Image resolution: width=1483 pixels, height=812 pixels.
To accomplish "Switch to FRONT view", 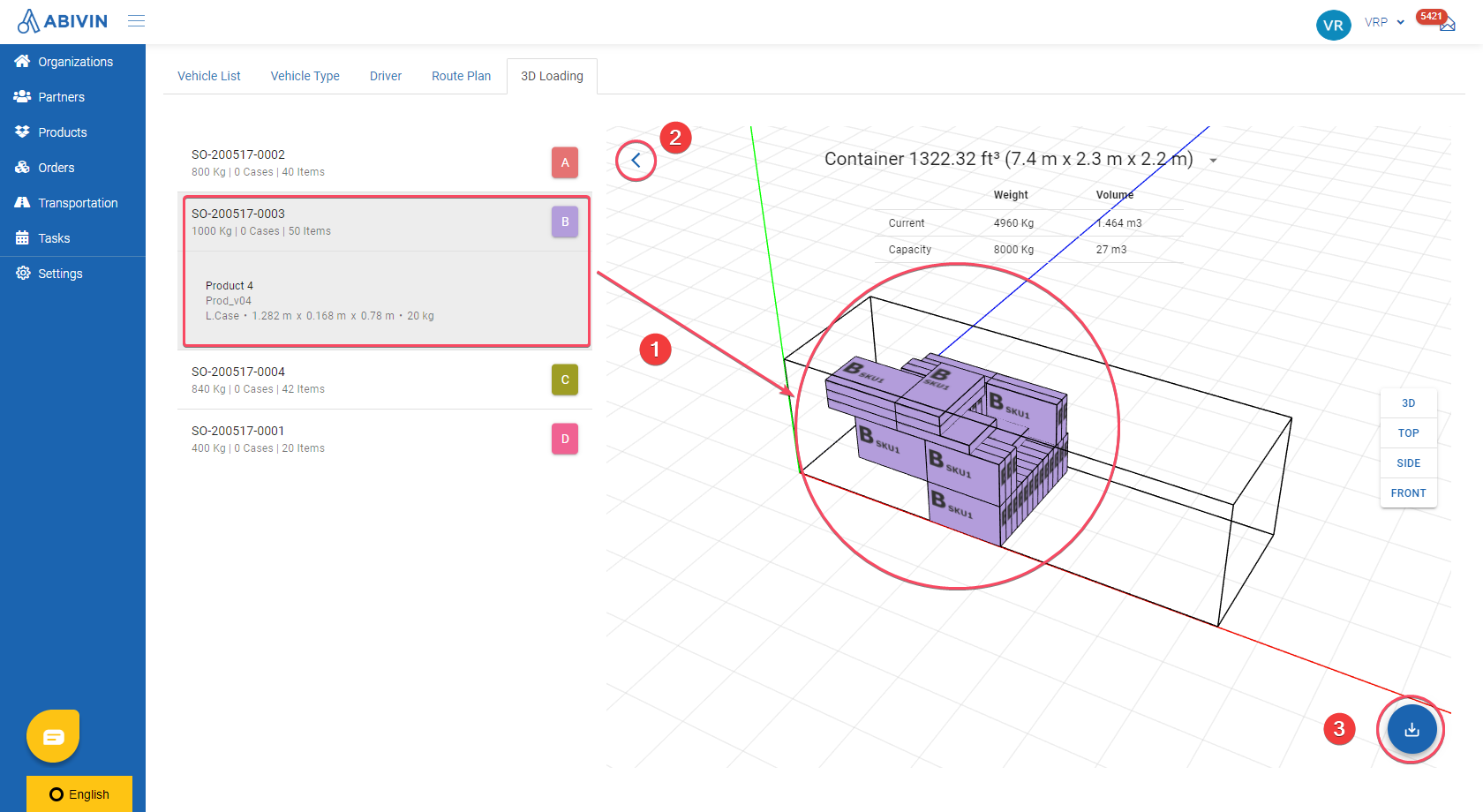I will (x=1409, y=493).
